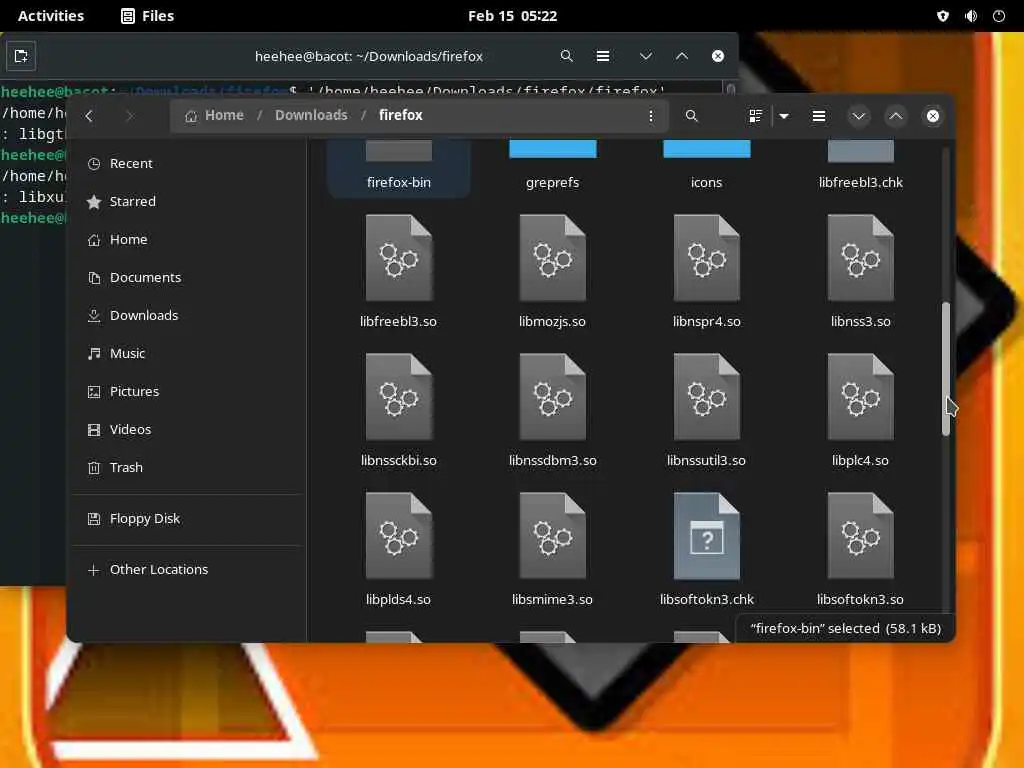
Task: Open Recent in the sidebar
Action: click(186, 163)
